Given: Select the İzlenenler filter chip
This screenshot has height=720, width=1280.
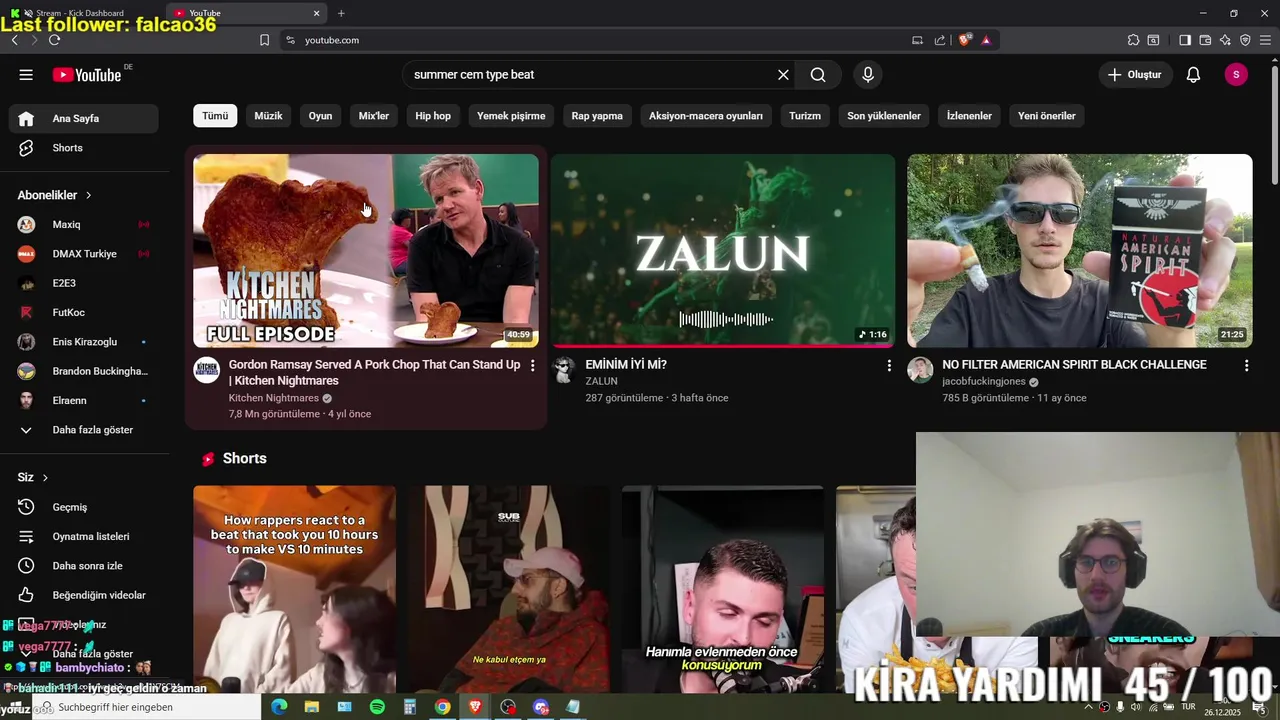Looking at the screenshot, I should pyautogui.click(x=969, y=116).
